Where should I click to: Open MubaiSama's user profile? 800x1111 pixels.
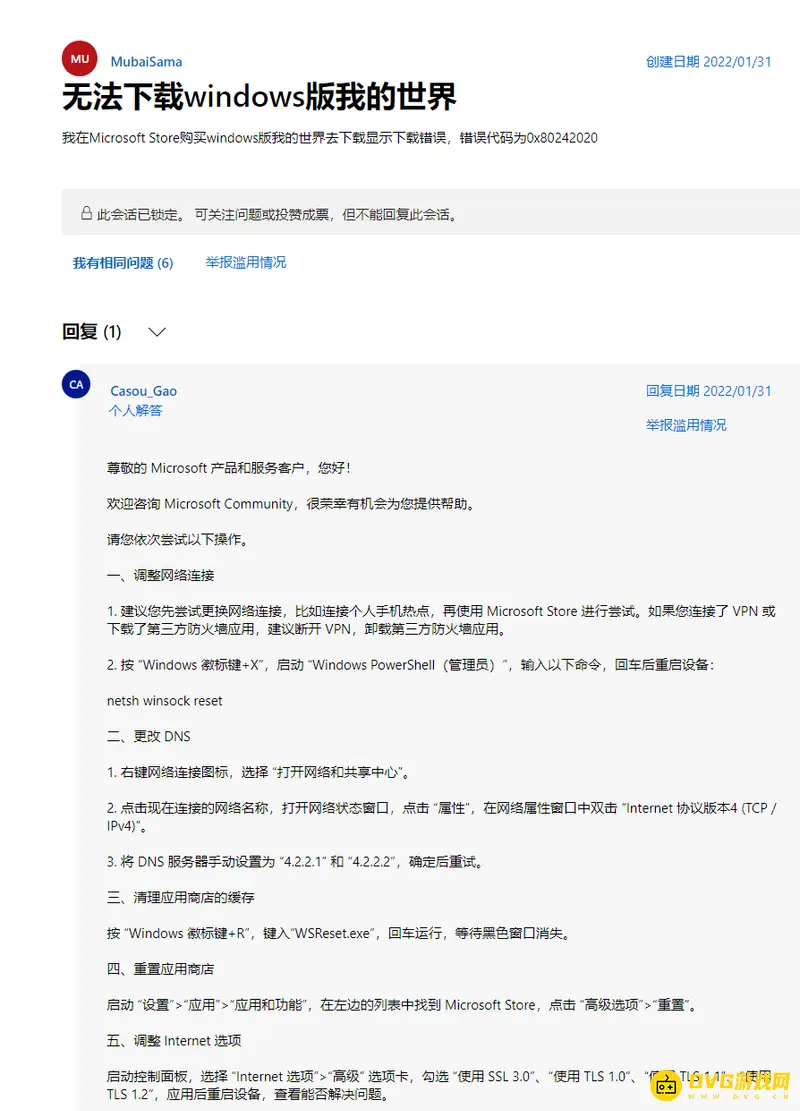pyautogui.click(x=146, y=61)
